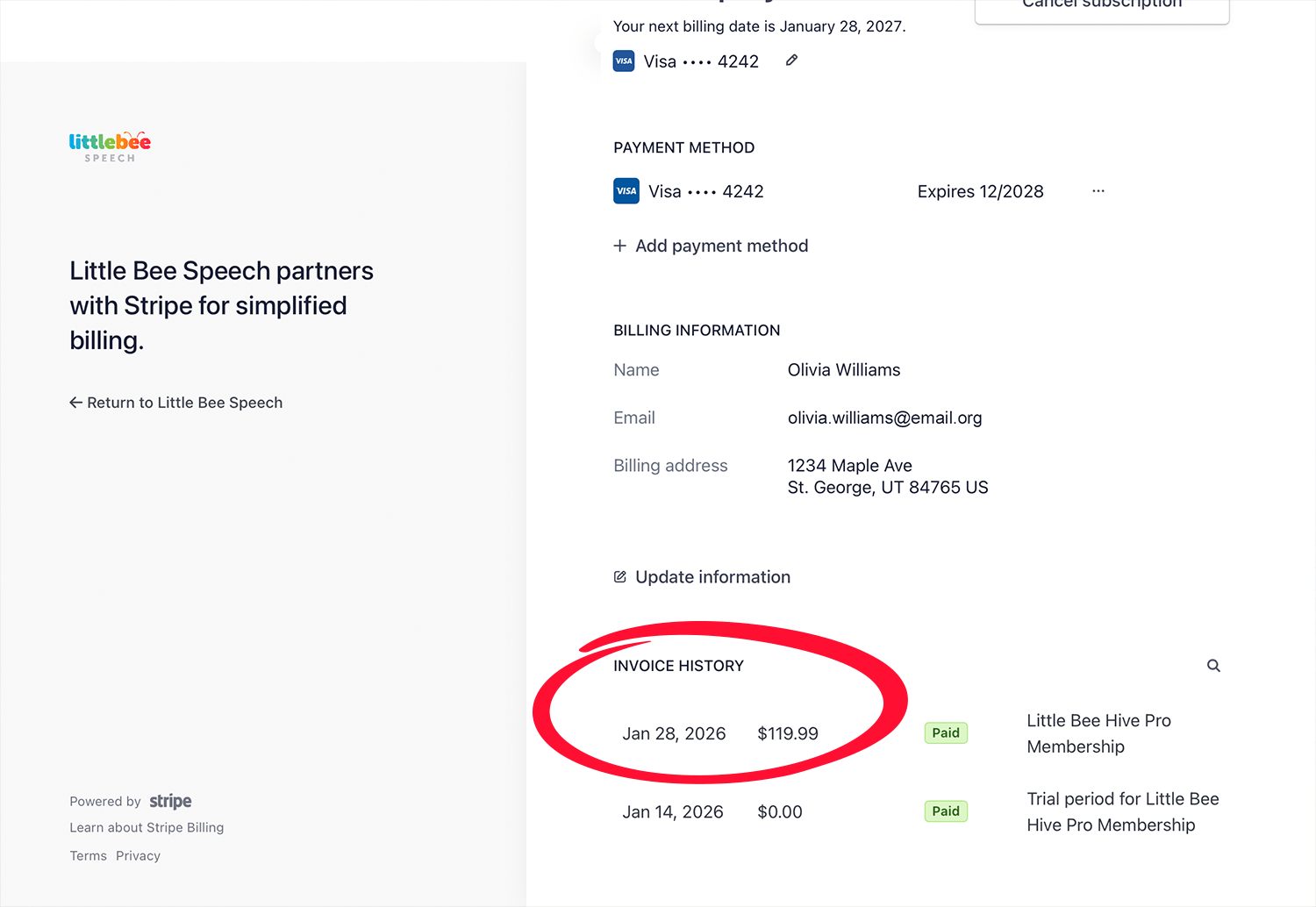This screenshot has width=1316, height=907.
Task: Click the Visa logo in Payment Method
Action: 626,191
